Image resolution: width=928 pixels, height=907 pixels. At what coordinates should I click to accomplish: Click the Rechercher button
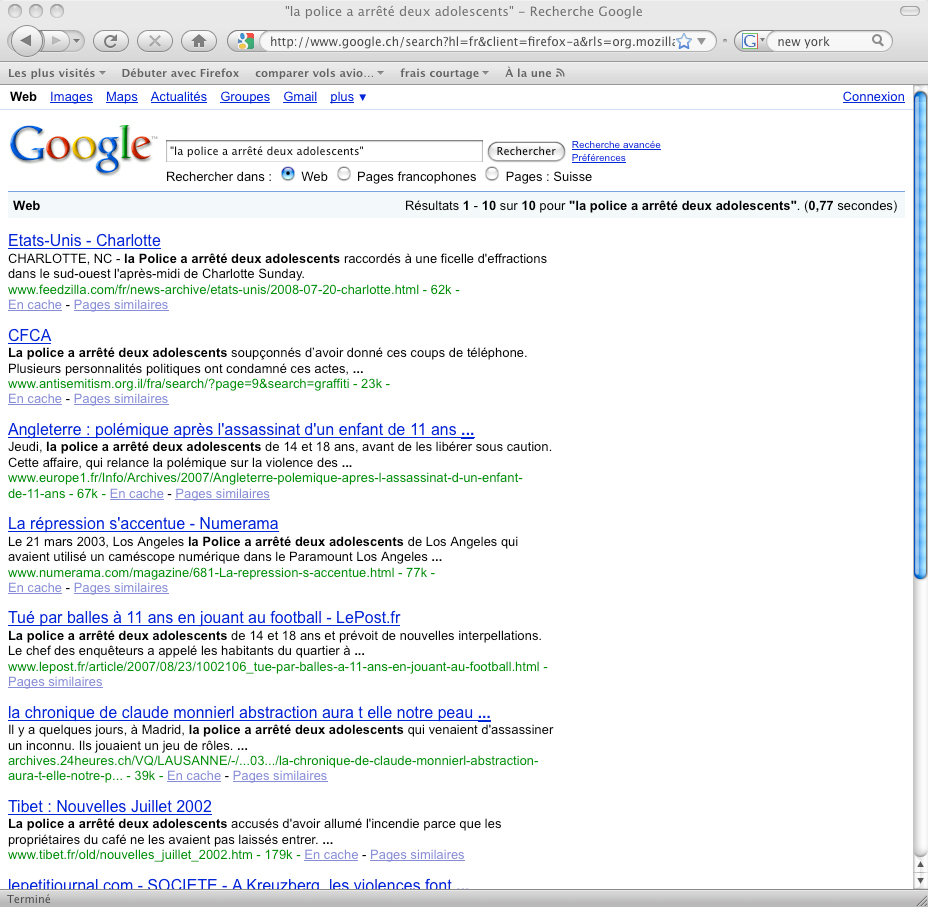526,151
